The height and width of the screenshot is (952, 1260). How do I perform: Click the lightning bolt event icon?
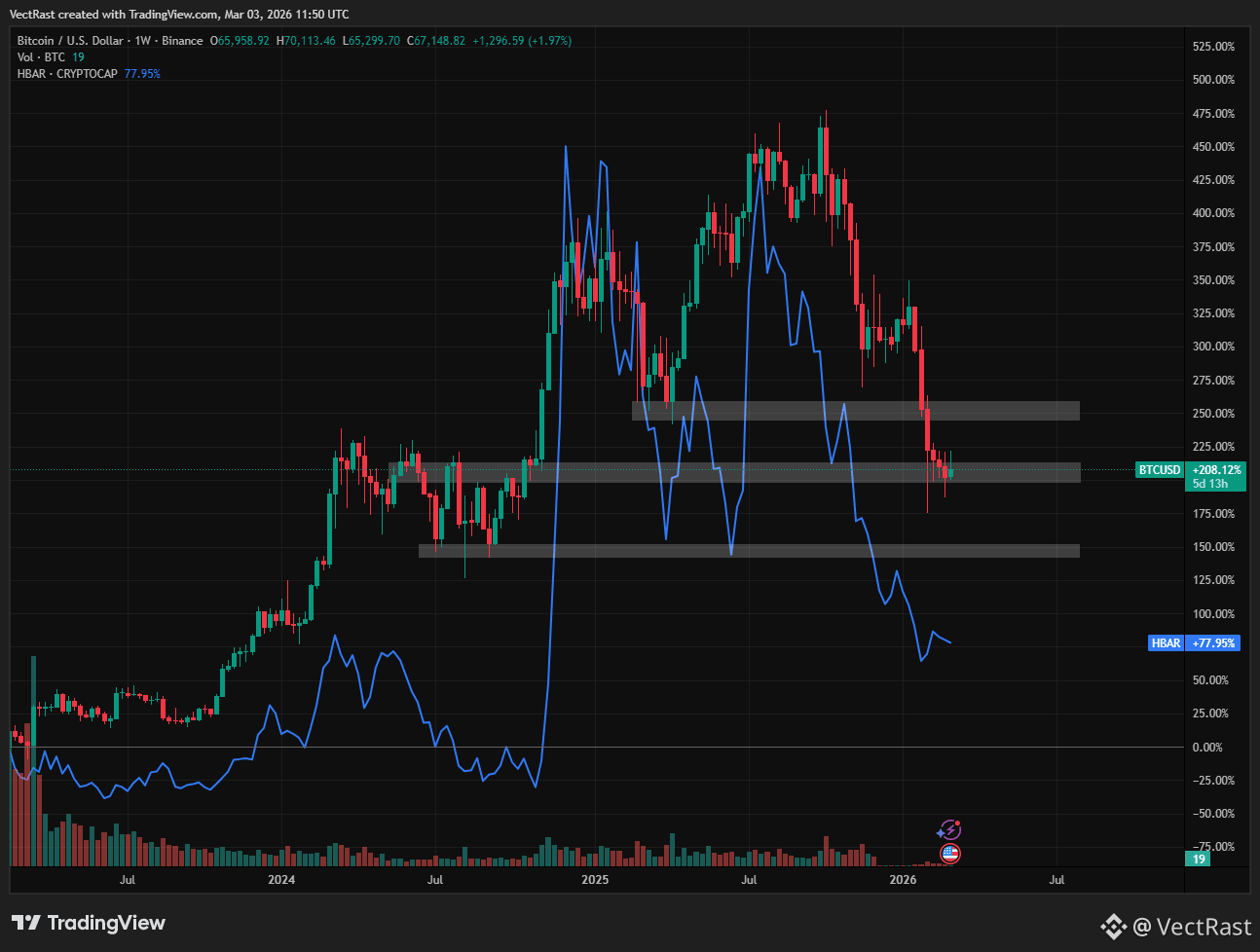point(949,829)
